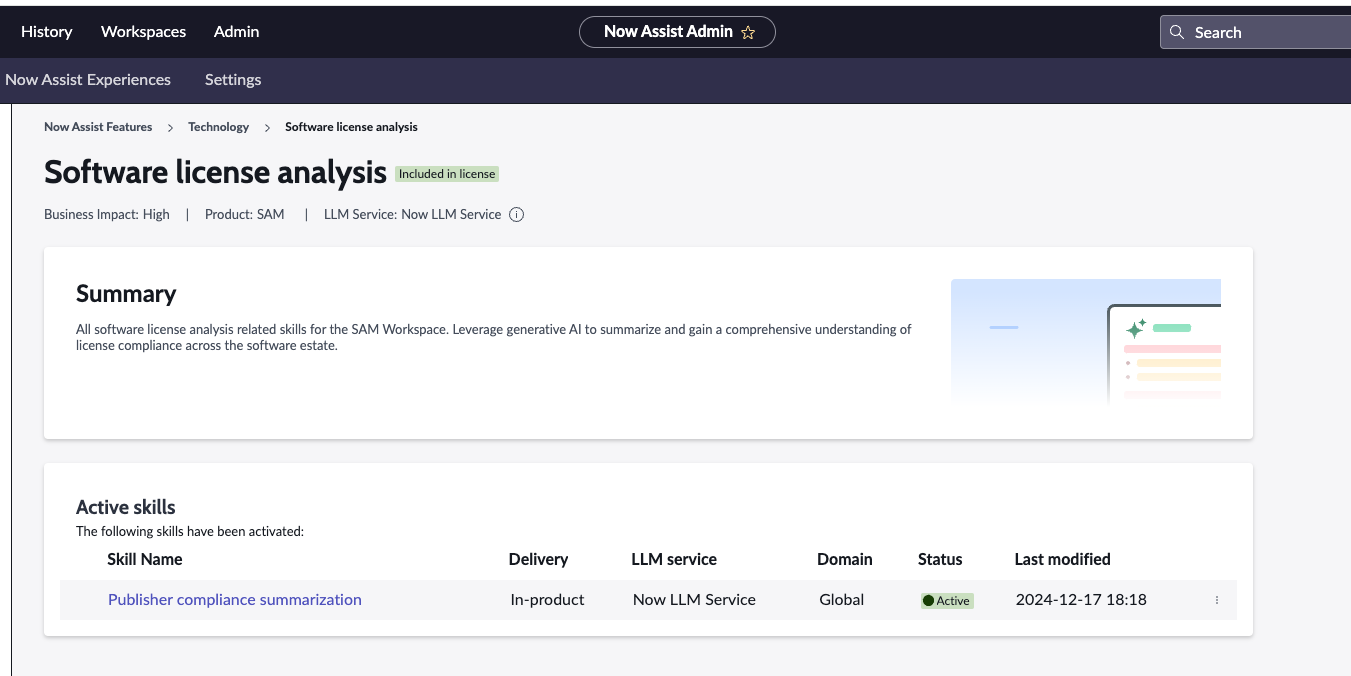Open Publisher compliance summarization skill link
1351x676 pixels.
pyautogui.click(x=235, y=600)
